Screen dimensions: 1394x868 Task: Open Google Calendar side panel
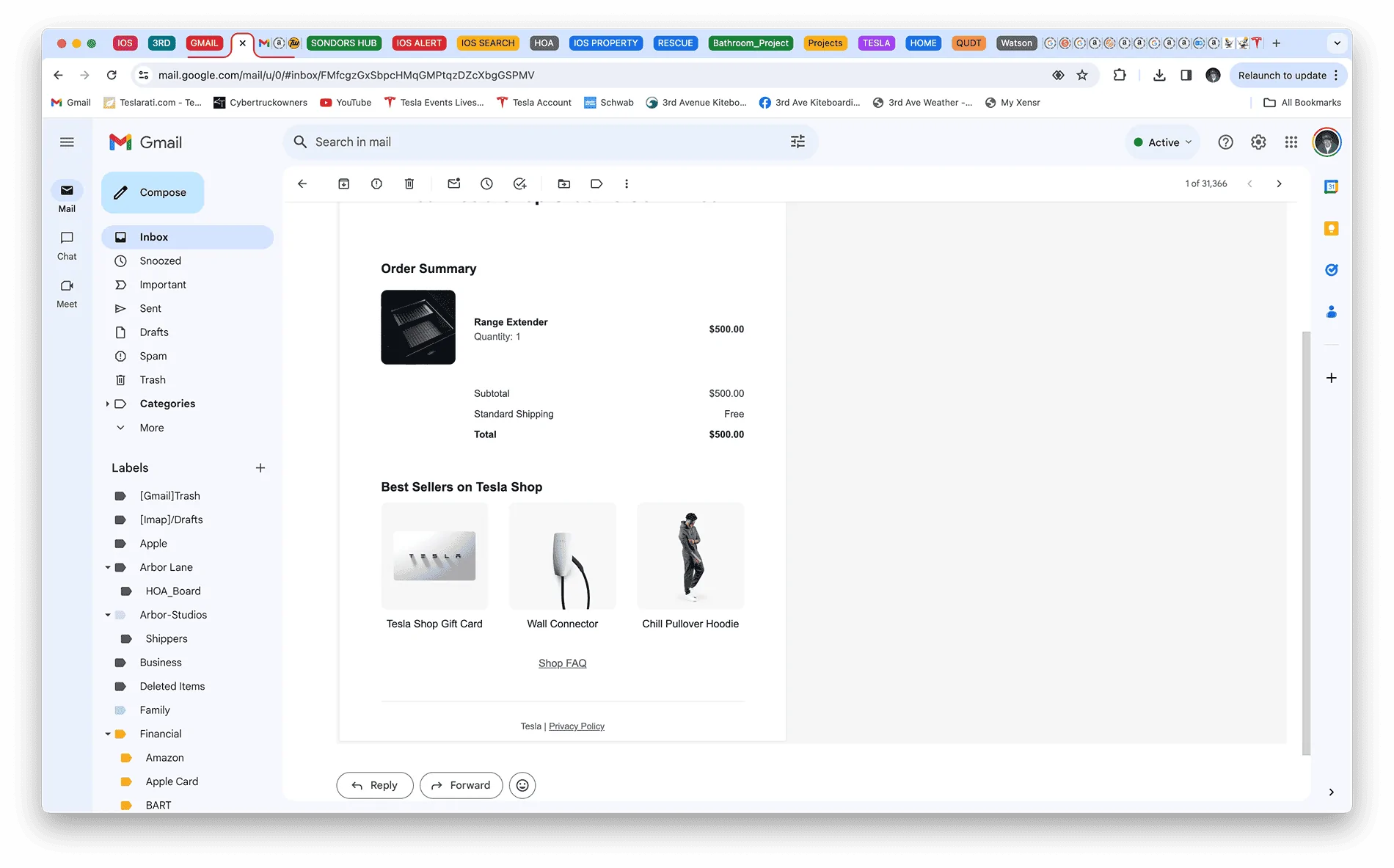[x=1331, y=187]
